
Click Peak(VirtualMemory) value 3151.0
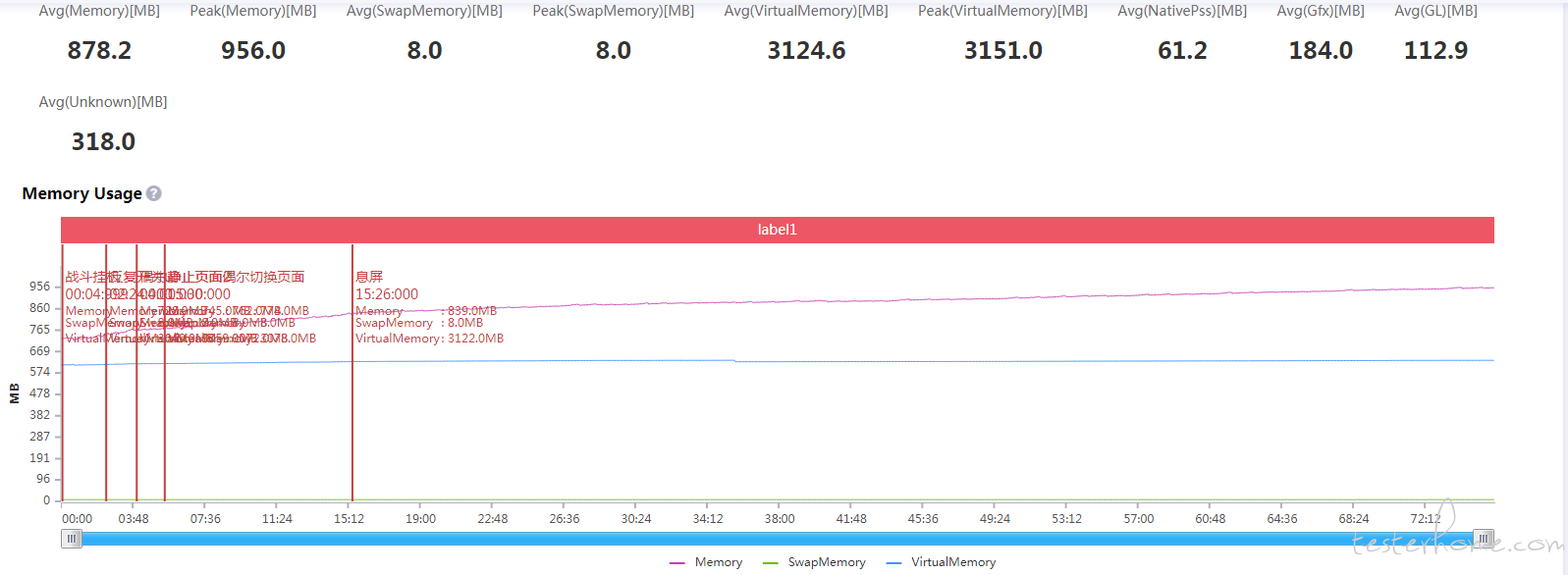click(1003, 51)
